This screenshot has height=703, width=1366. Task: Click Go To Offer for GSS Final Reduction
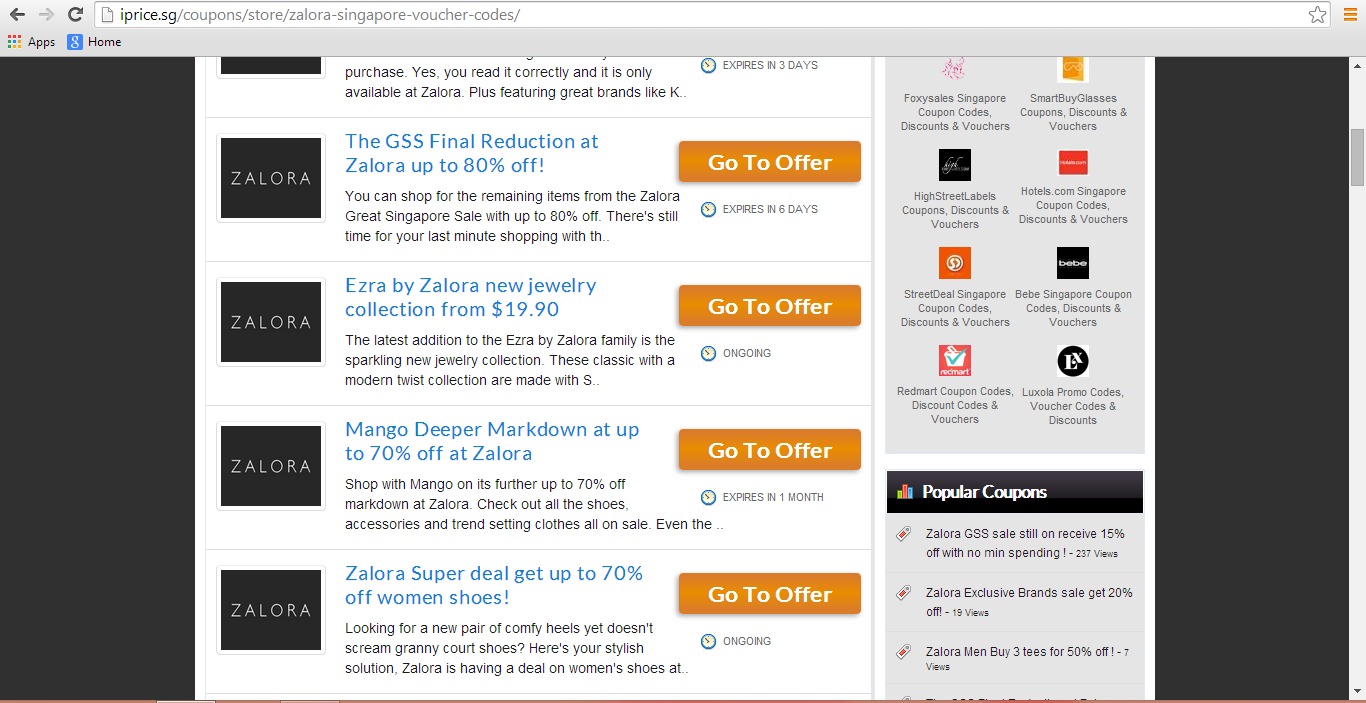(x=770, y=162)
